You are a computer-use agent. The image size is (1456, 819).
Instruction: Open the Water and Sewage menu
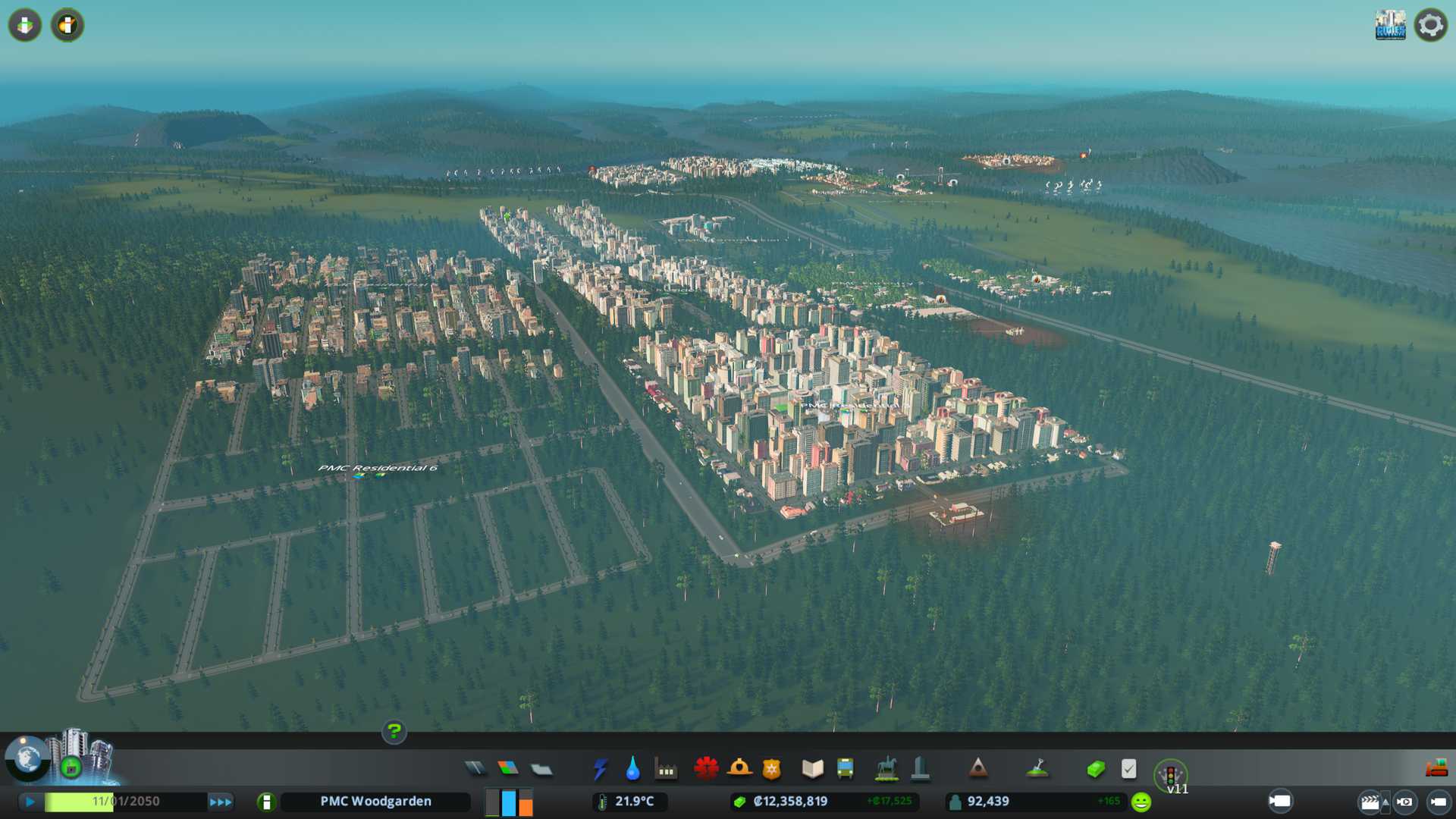[x=632, y=769]
